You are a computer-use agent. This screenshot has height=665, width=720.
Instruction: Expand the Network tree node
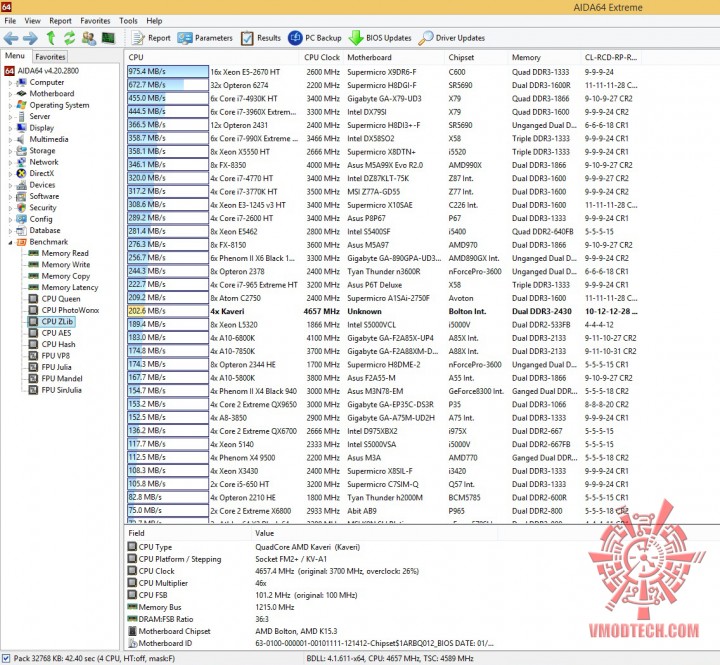[11, 163]
